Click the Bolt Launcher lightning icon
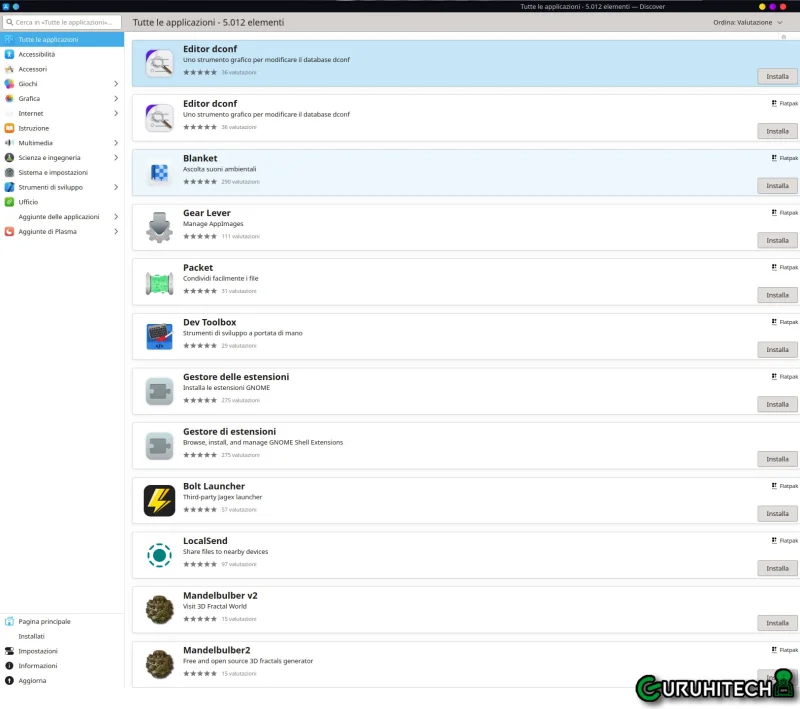Viewport: 800px width, 709px height. pos(159,500)
